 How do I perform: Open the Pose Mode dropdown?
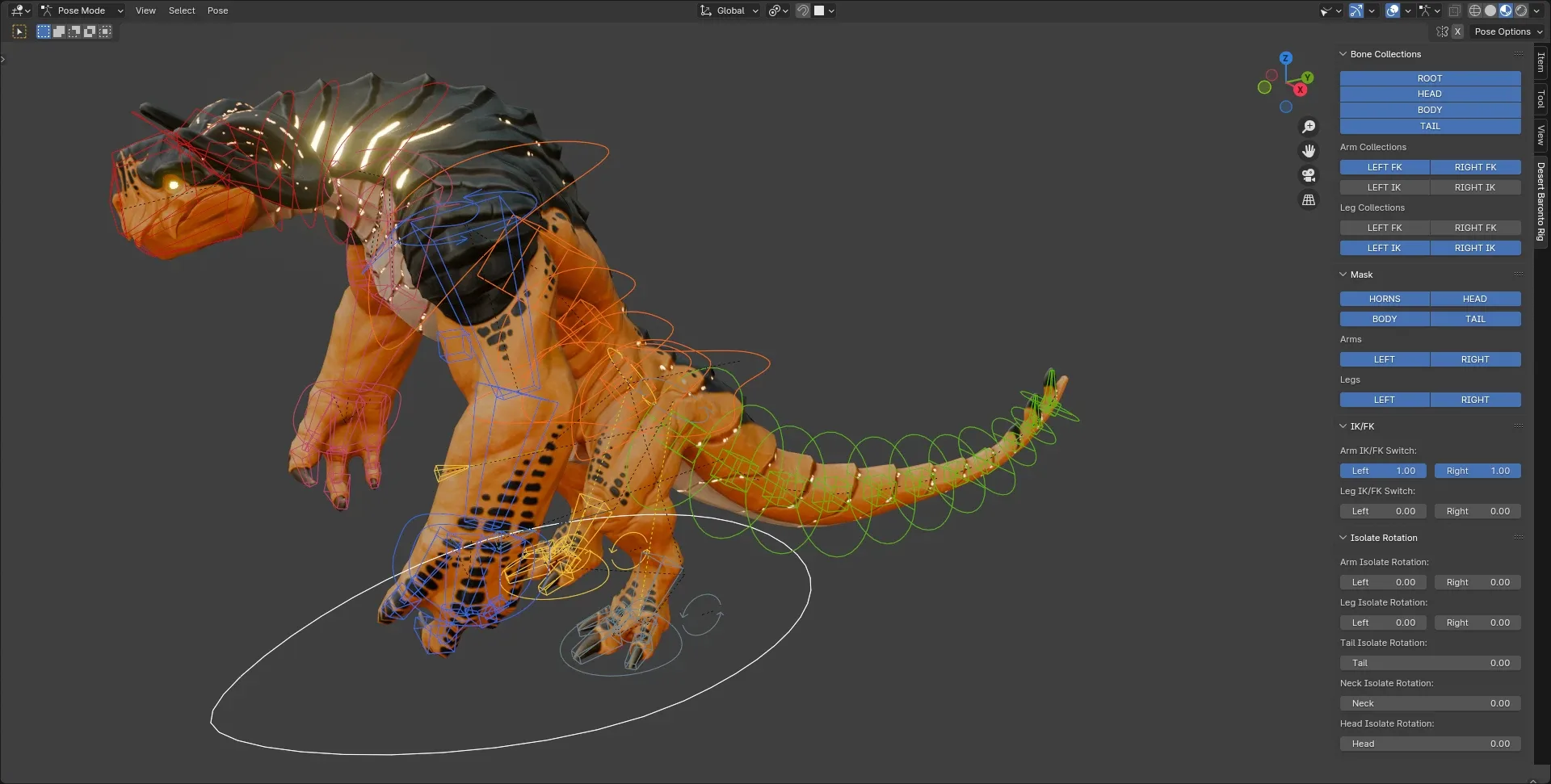tap(82, 10)
